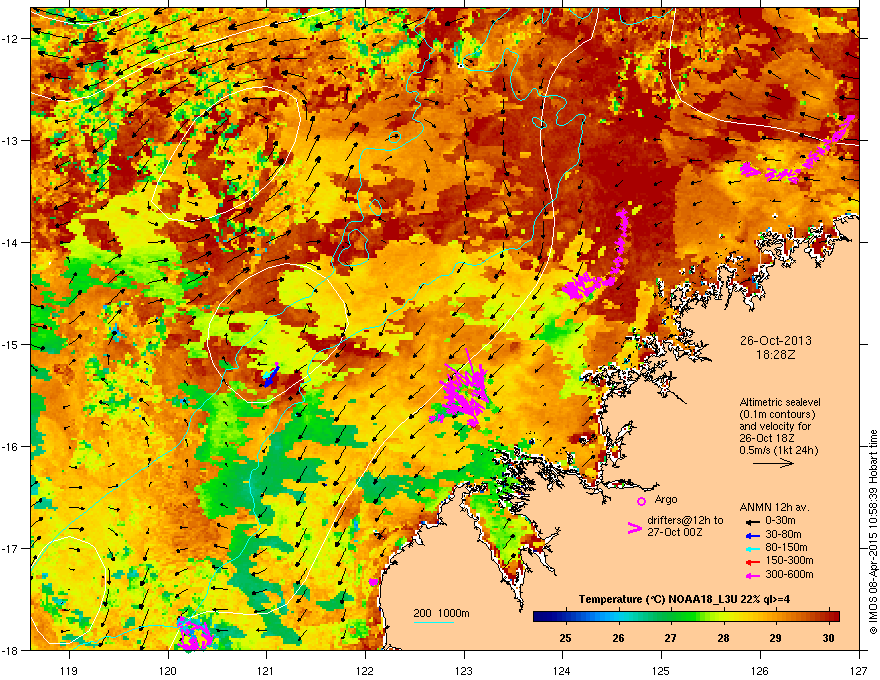Click the green 27°C region of colorbar

670,617
